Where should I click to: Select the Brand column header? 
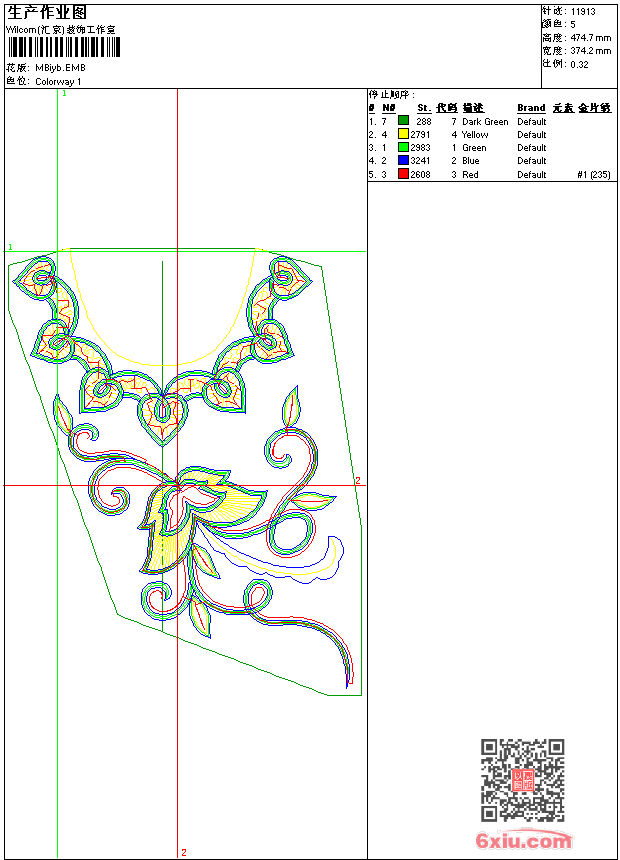[531, 108]
